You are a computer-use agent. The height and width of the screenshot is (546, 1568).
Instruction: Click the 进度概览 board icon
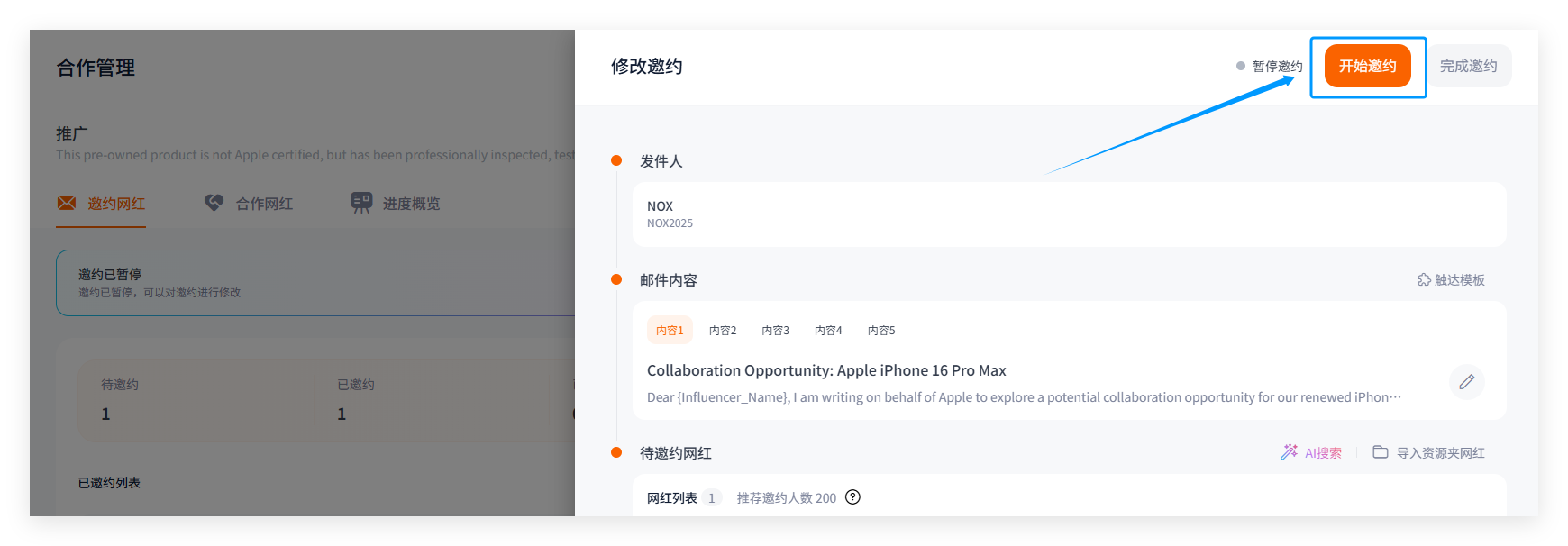point(361,204)
